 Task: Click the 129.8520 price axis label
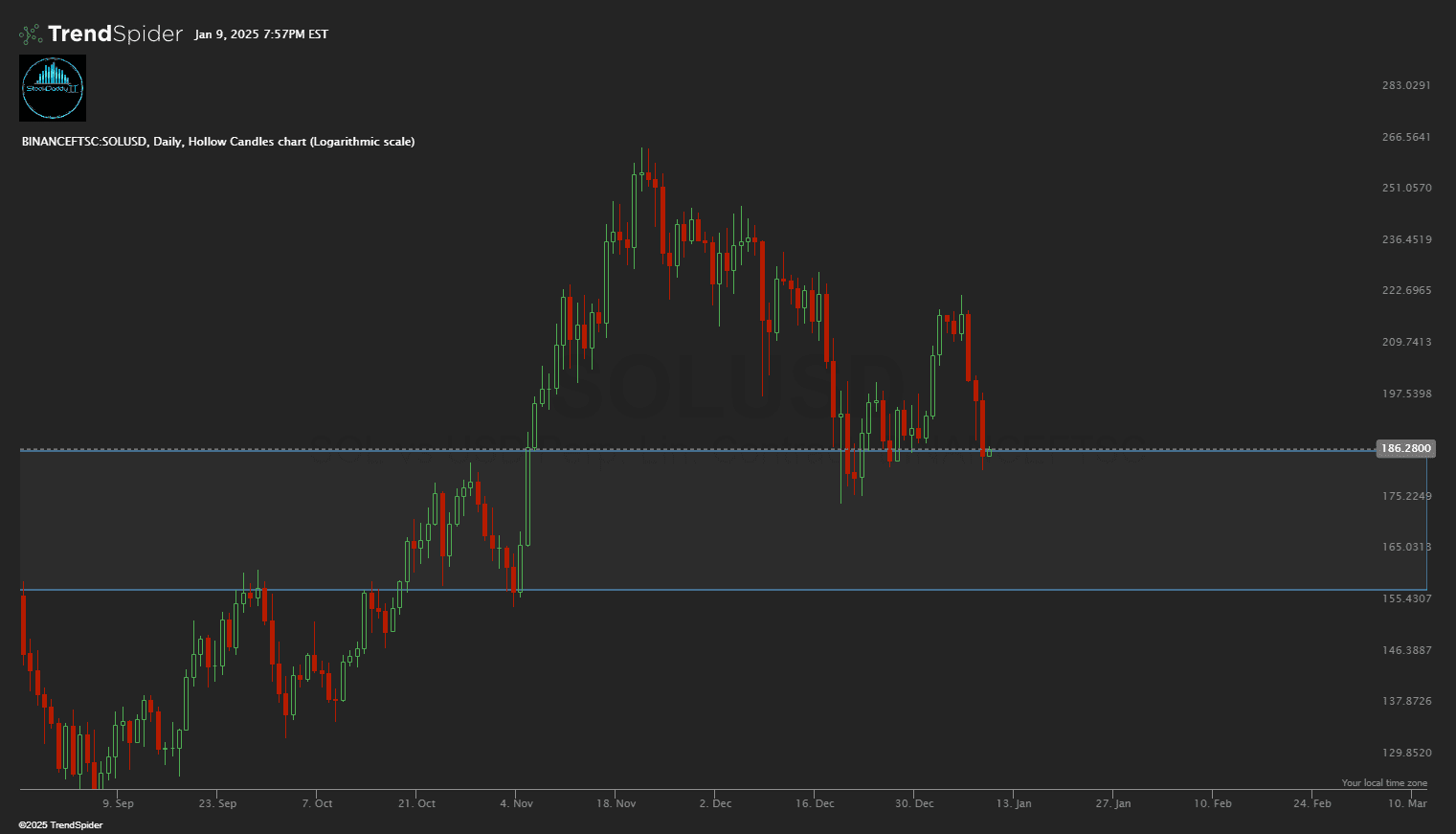(1406, 753)
